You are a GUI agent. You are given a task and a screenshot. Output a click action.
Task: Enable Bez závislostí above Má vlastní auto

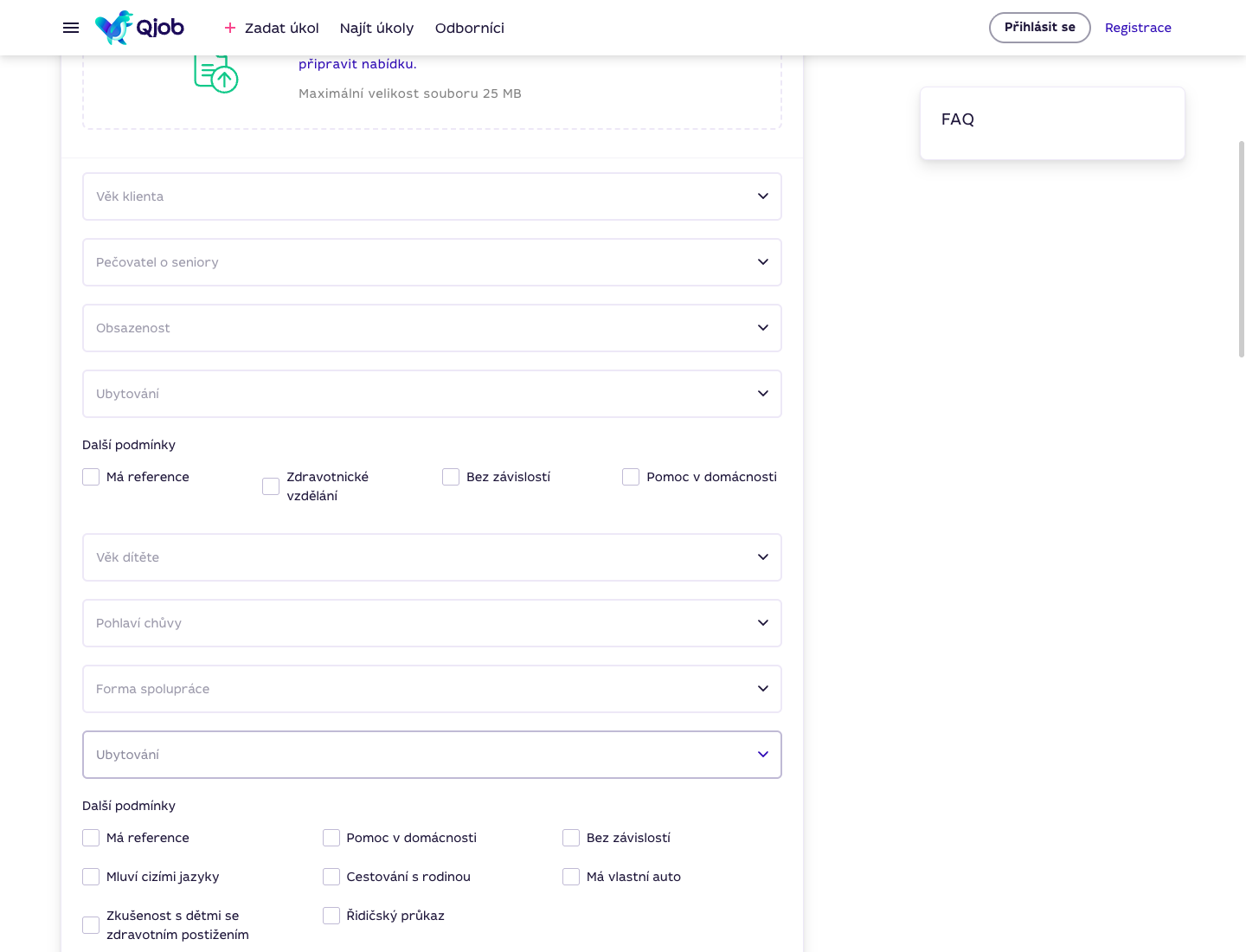click(571, 838)
